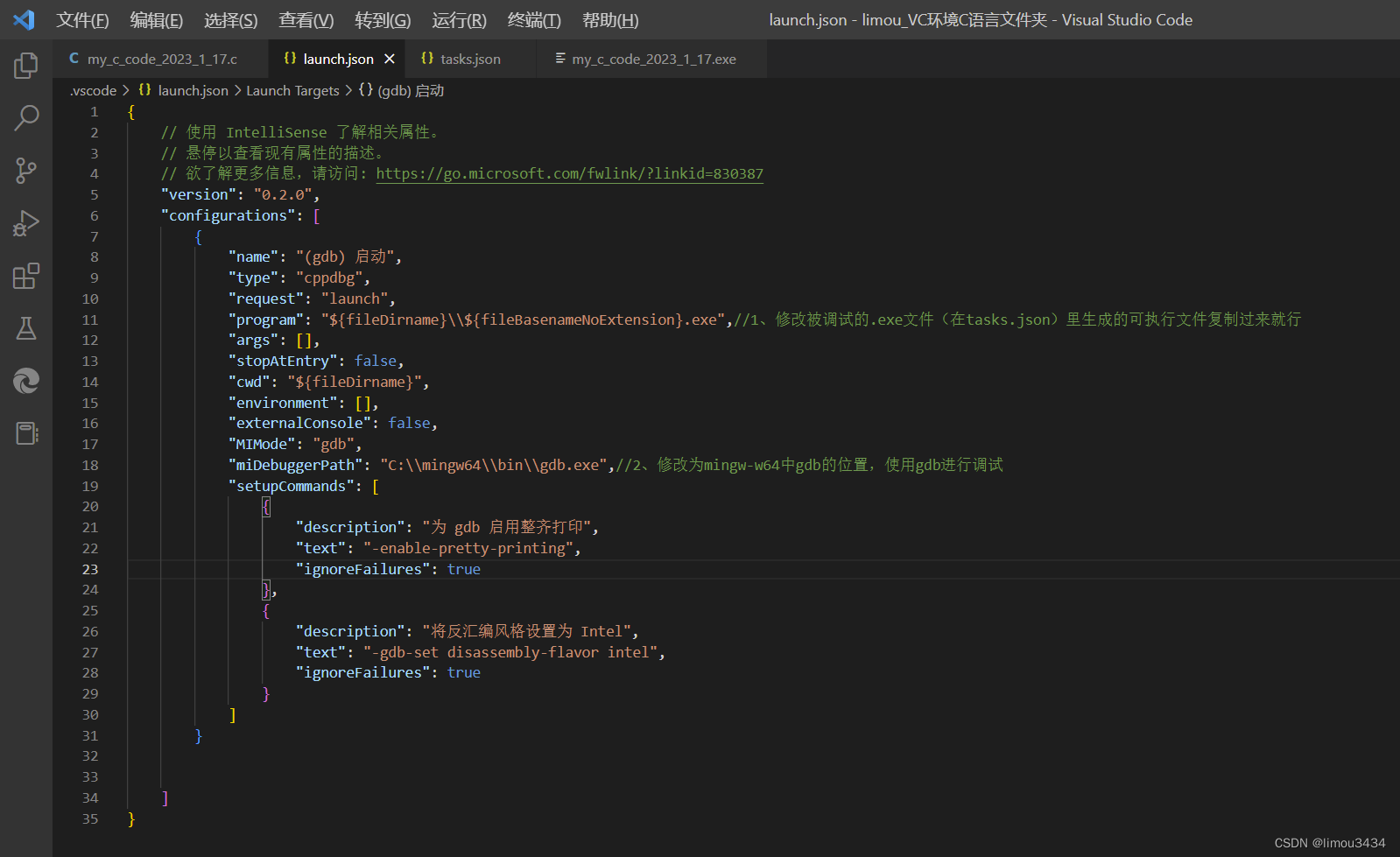Open the 帮助(H) menu
Image resolution: width=1400 pixels, height=857 pixels.
click(610, 20)
